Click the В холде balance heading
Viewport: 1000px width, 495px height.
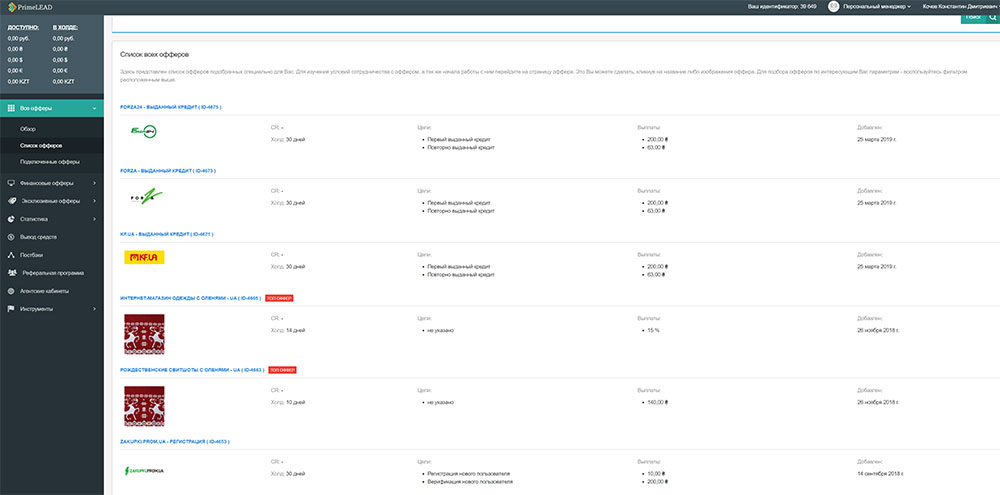coord(65,28)
